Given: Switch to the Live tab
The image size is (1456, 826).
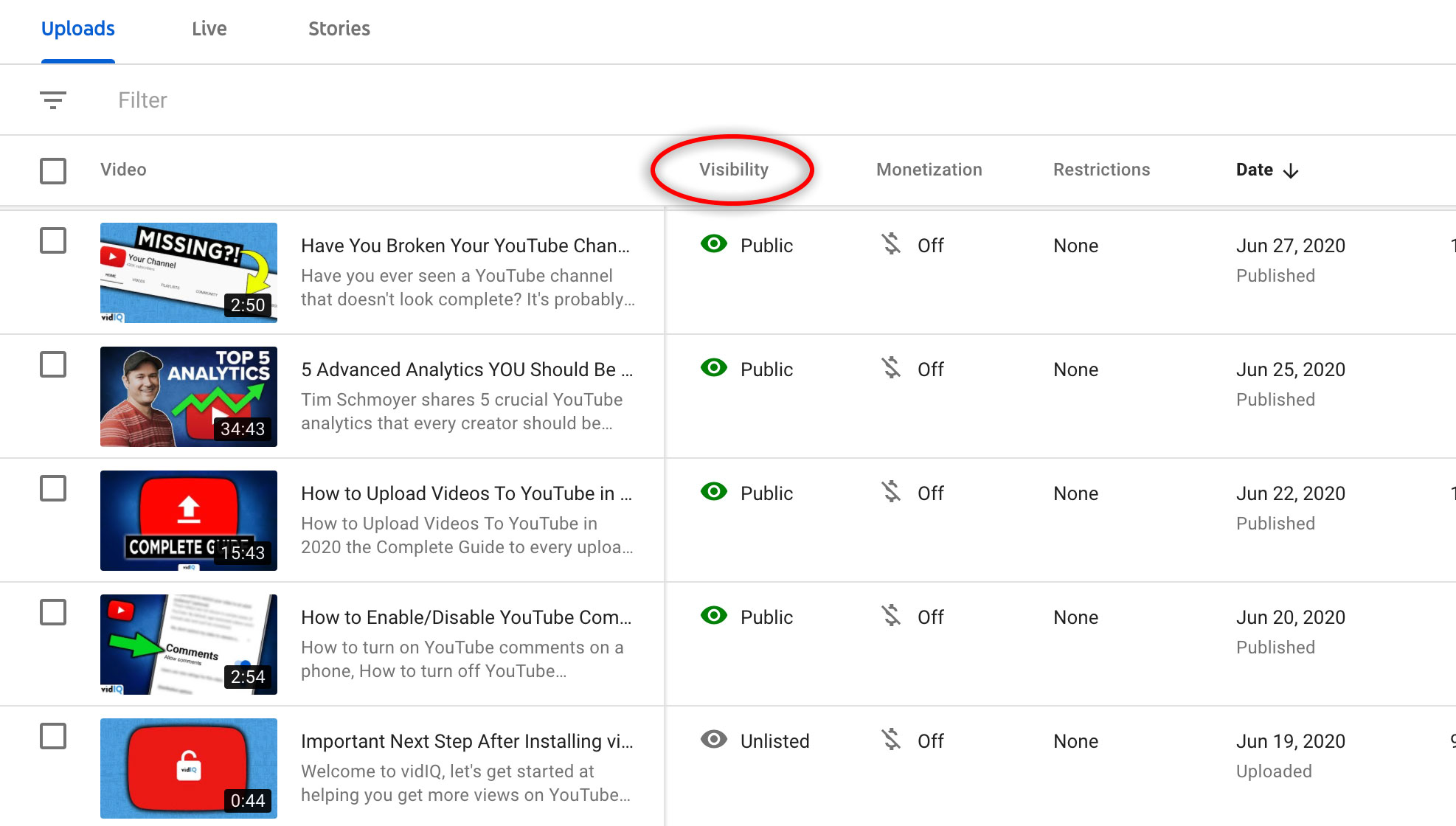Looking at the screenshot, I should coord(209,29).
